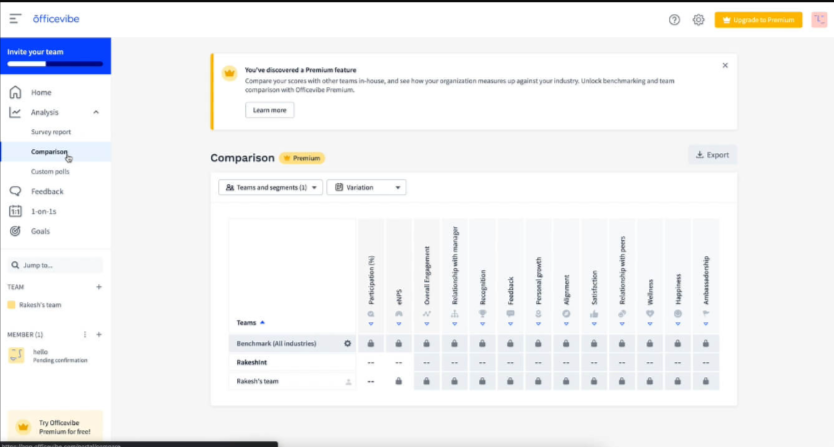Image resolution: width=834 pixels, height=447 pixels.
Task: Open the Variation dropdown
Action: pos(366,187)
